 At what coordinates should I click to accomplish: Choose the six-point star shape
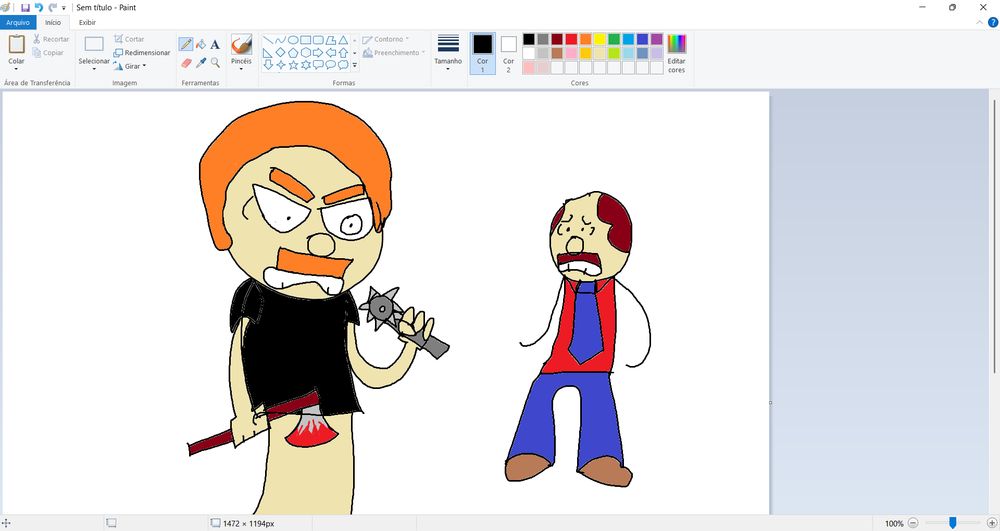point(305,64)
